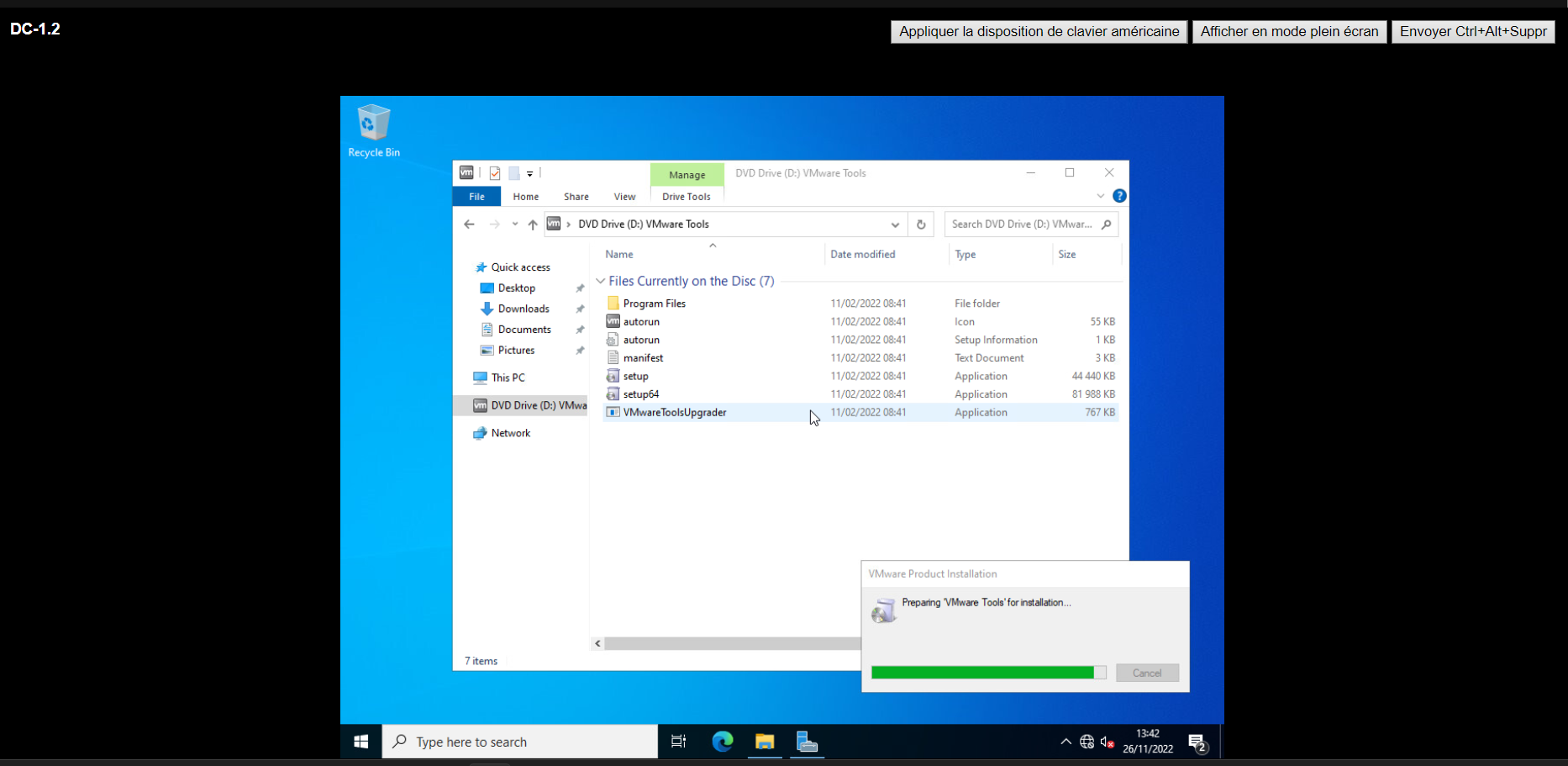Click the Search DVD Drive box
1568x766 pixels.
[1031, 225]
